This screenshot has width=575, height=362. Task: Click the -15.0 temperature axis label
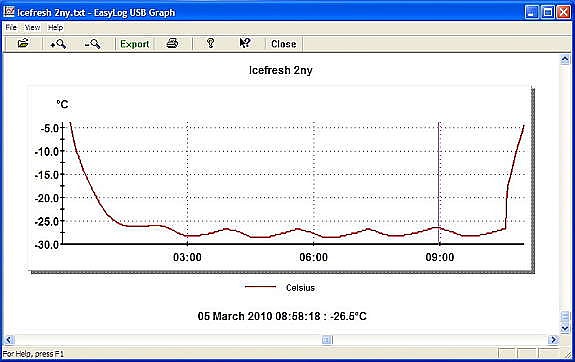click(x=47, y=175)
